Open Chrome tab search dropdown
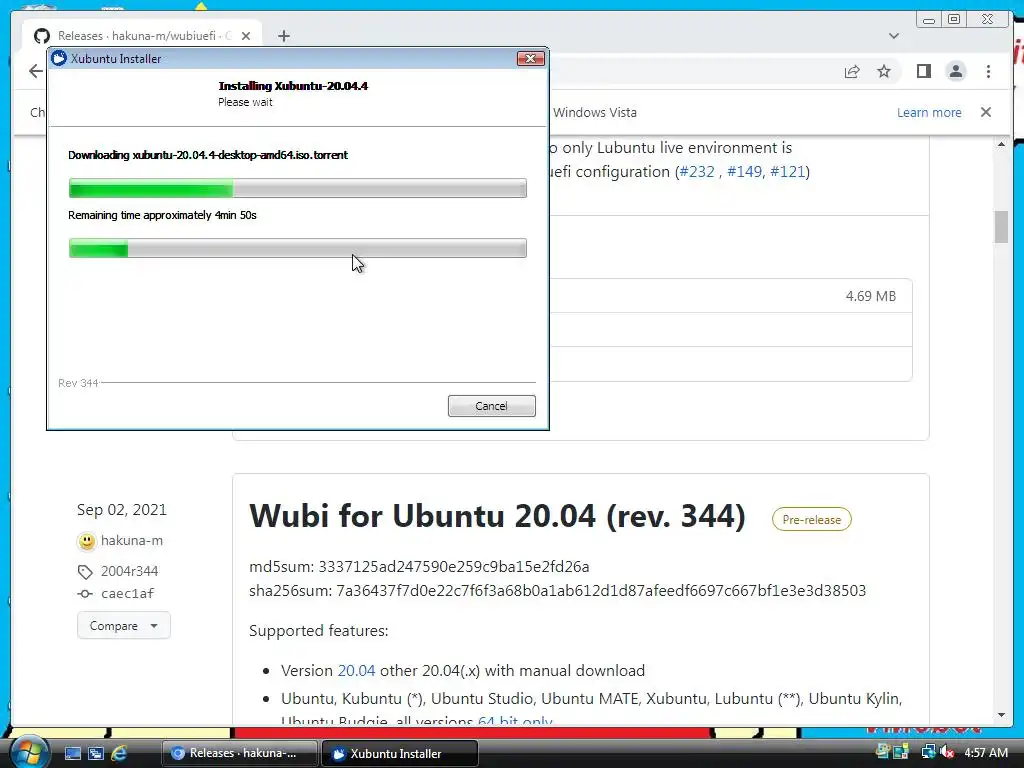This screenshot has height=768, width=1024. (x=894, y=36)
